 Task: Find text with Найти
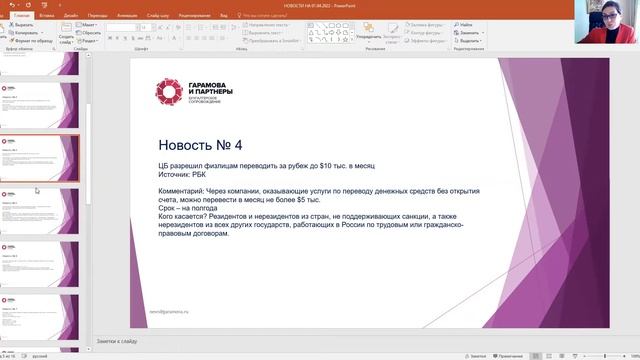pos(463,25)
